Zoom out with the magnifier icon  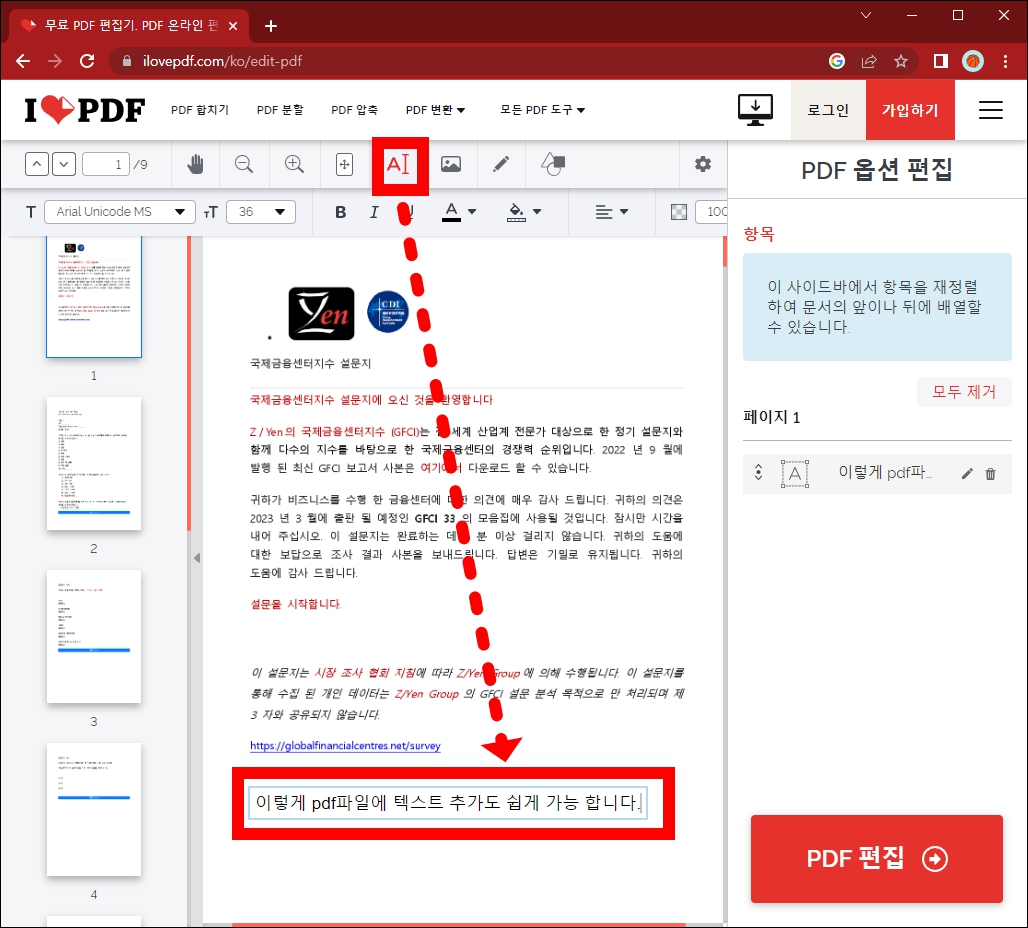(x=244, y=164)
